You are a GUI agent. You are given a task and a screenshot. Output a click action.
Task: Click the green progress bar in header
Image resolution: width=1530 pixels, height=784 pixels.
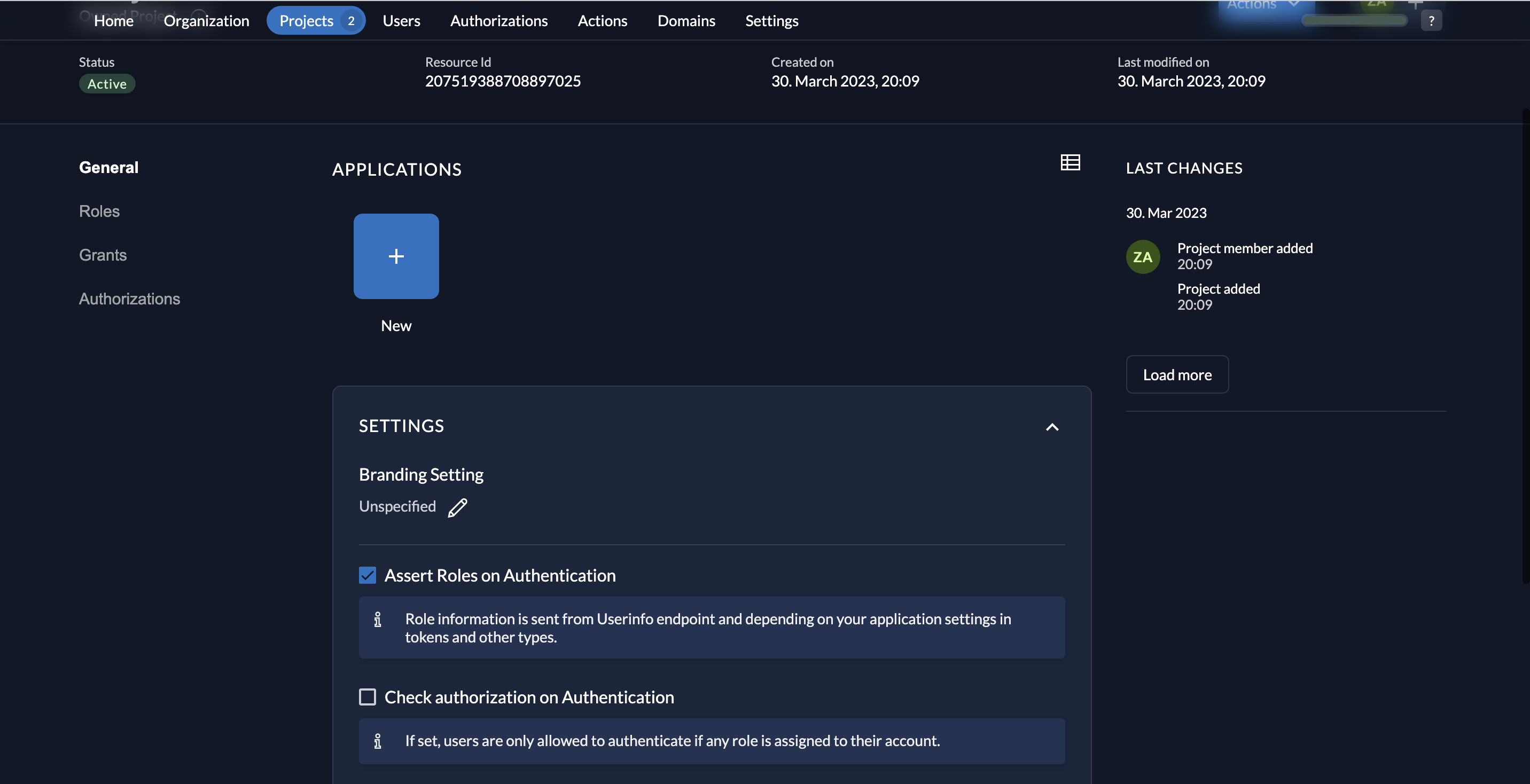(1354, 21)
